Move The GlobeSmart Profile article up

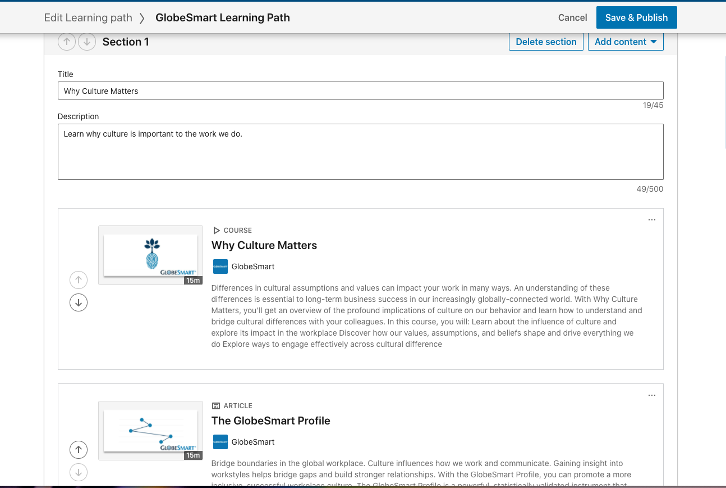coord(79,450)
